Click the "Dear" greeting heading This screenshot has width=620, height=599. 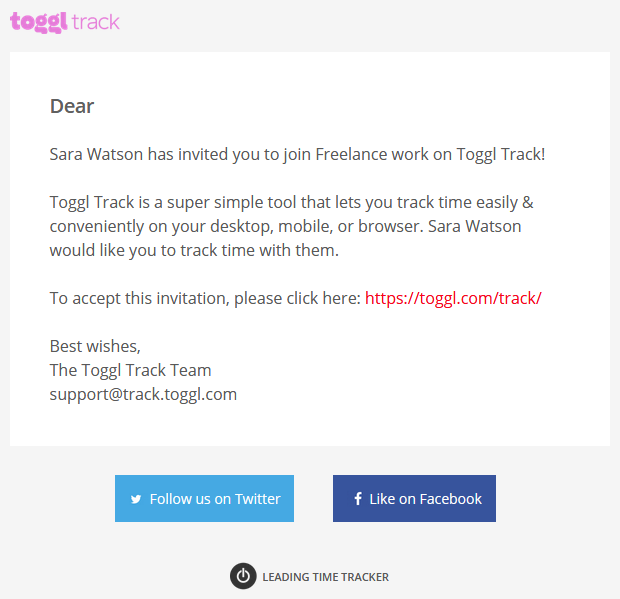click(x=72, y=106)
